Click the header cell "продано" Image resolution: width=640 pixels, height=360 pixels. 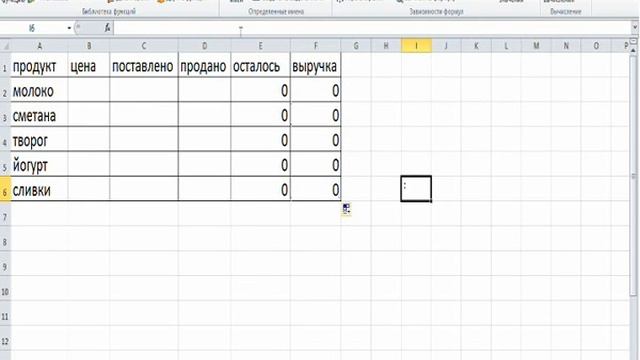pyautogui.click(x=204, y=66)
